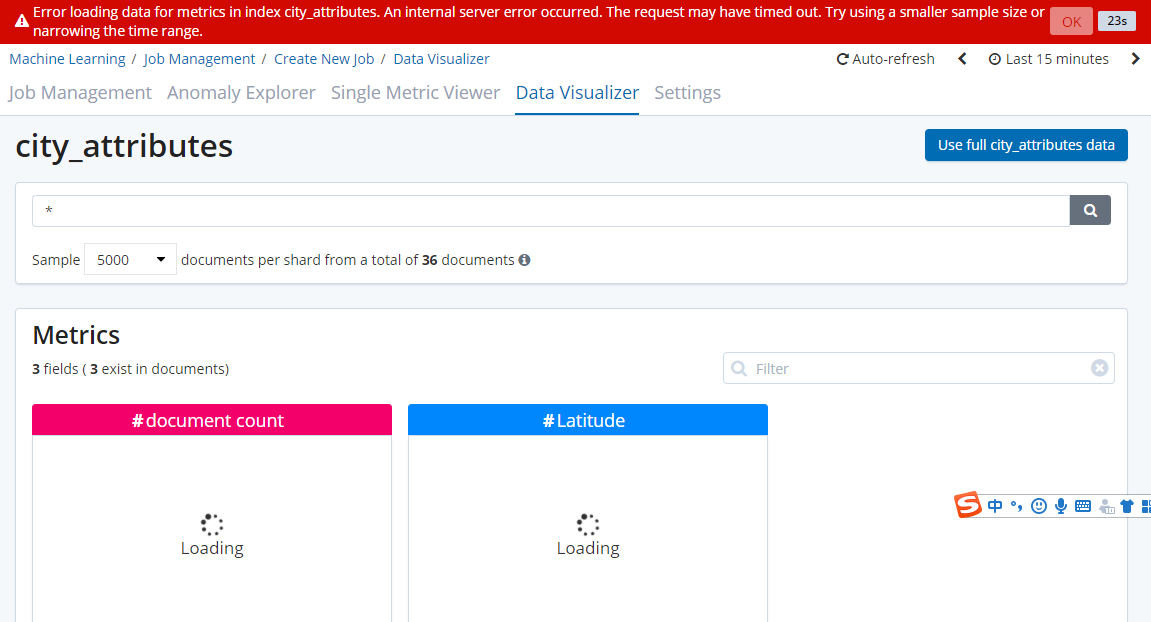
Task: Click the Sogou input method S logo
Action: pos(967,506)
